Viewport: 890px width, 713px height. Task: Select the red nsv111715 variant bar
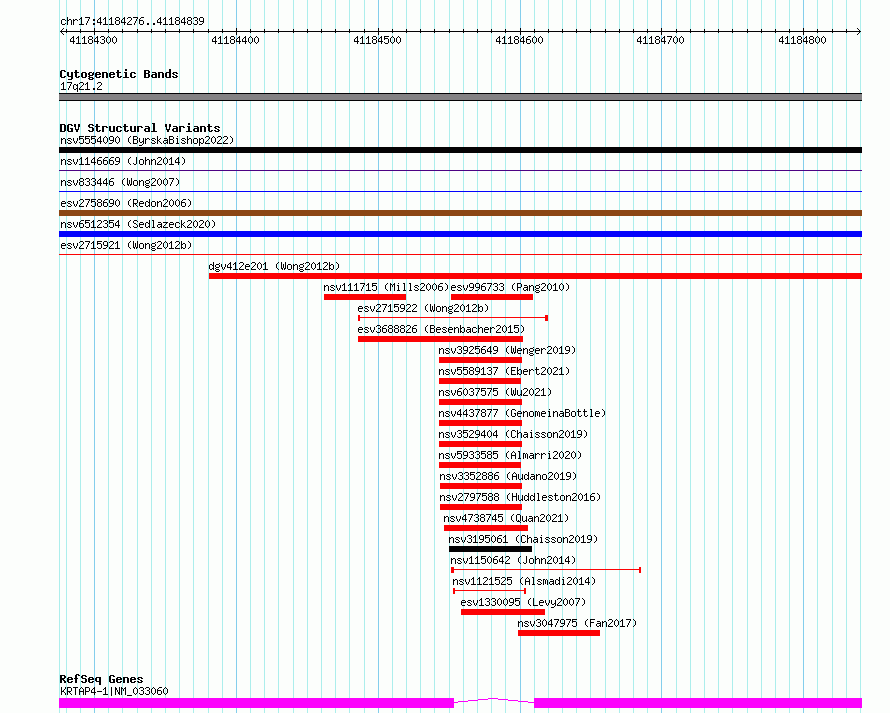pyautogui.click(x=365, y=297)
